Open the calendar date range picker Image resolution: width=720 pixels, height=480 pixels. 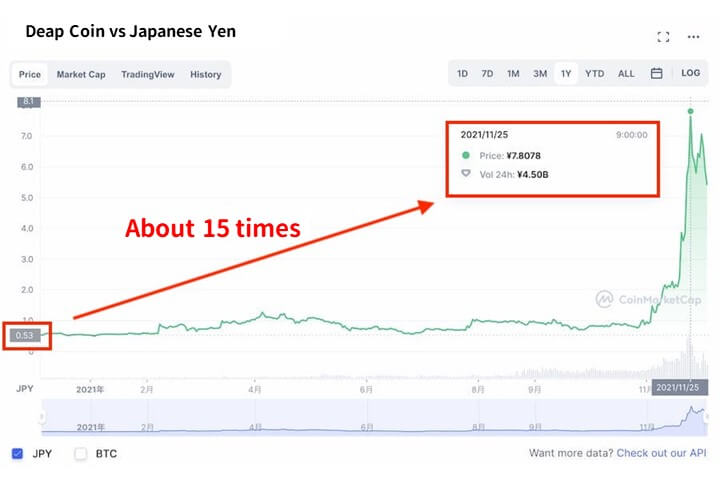tap(657, 74)
